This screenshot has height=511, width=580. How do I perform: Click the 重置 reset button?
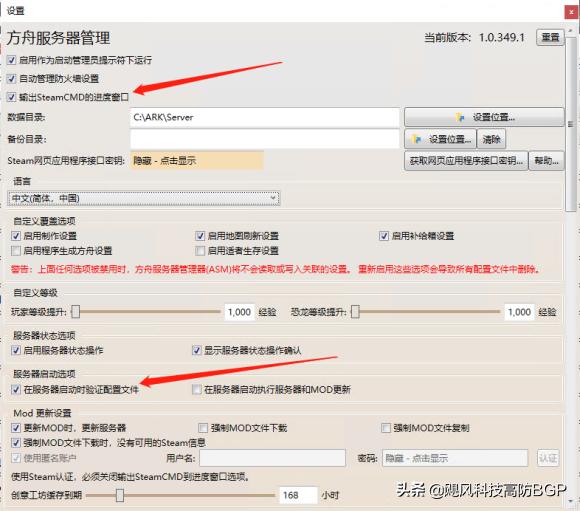pos(550,37)
